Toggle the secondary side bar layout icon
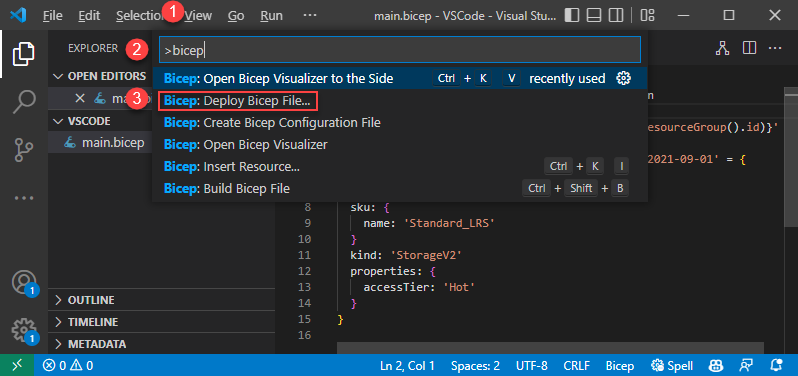Screen dimensions: 798x376 click(x=616, y=16)
